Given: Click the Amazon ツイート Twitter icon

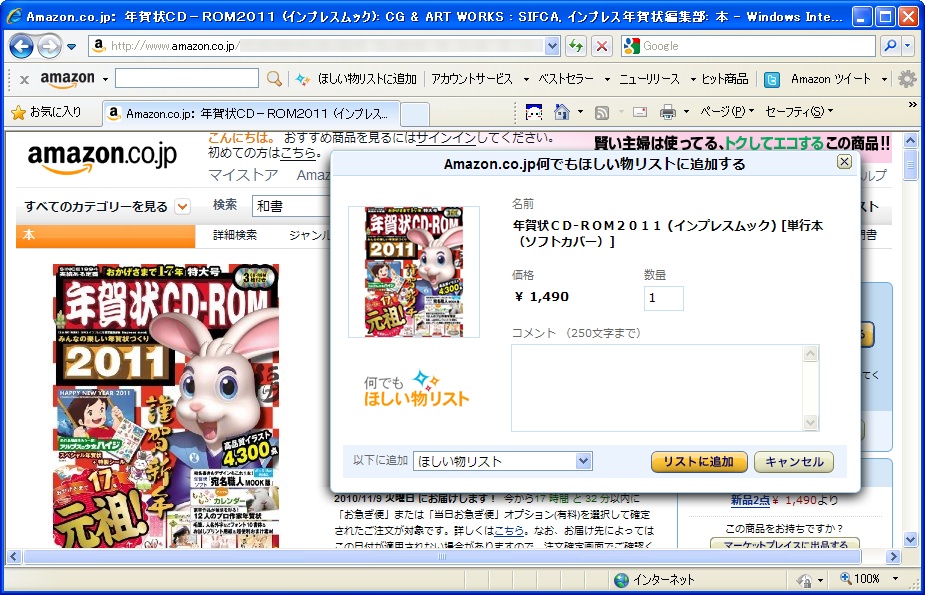Looking at the screenshot, I should point(772,80).
